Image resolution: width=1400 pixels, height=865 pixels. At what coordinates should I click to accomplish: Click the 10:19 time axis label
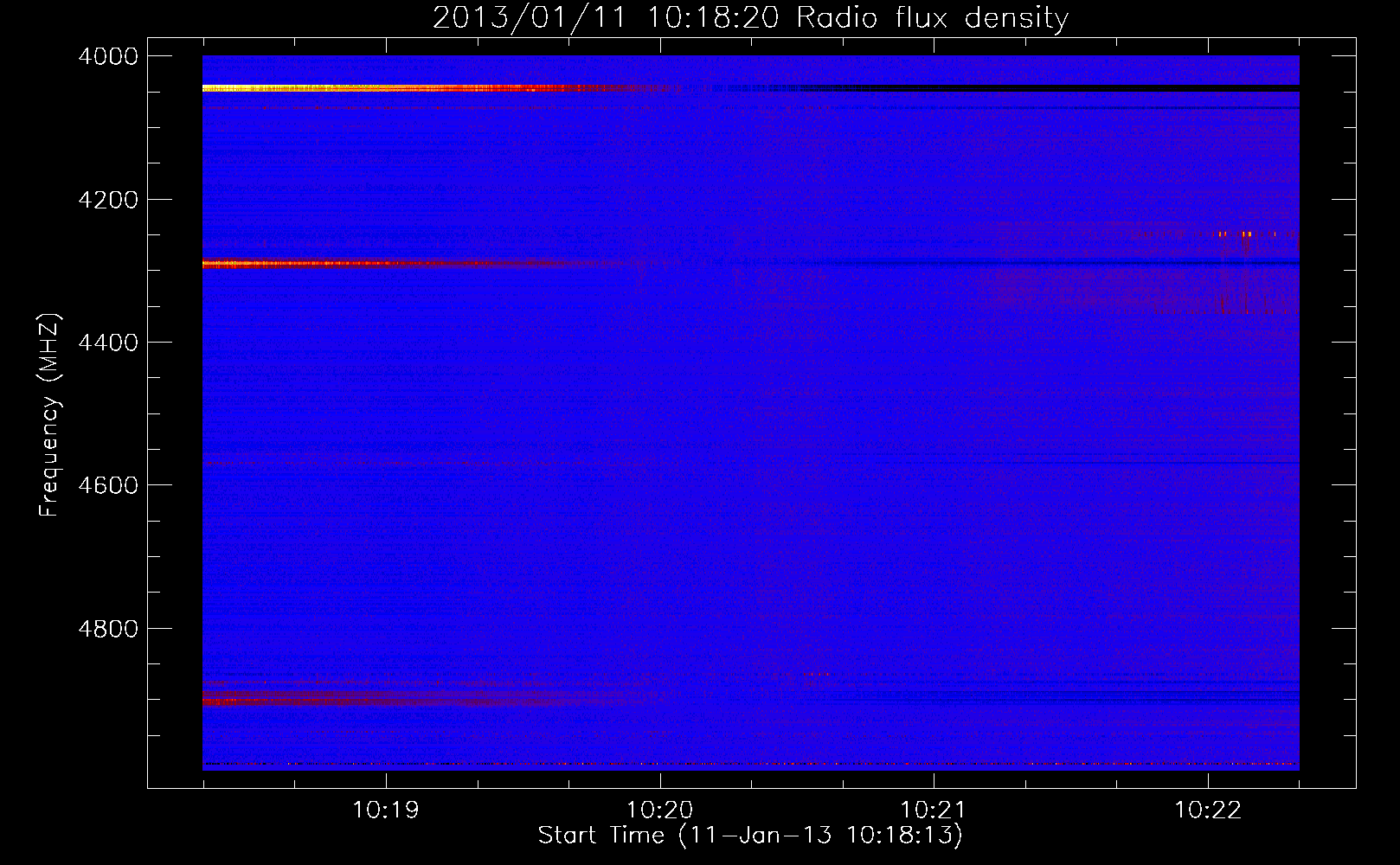coord(386,811)
